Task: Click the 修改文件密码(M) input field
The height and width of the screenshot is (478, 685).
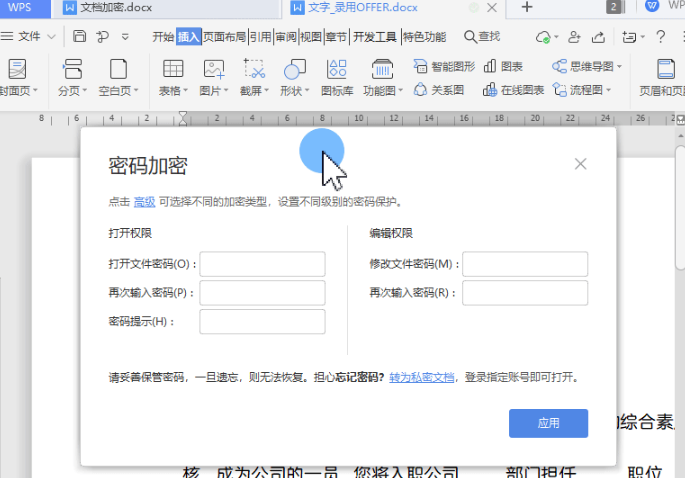Action: 525,264
